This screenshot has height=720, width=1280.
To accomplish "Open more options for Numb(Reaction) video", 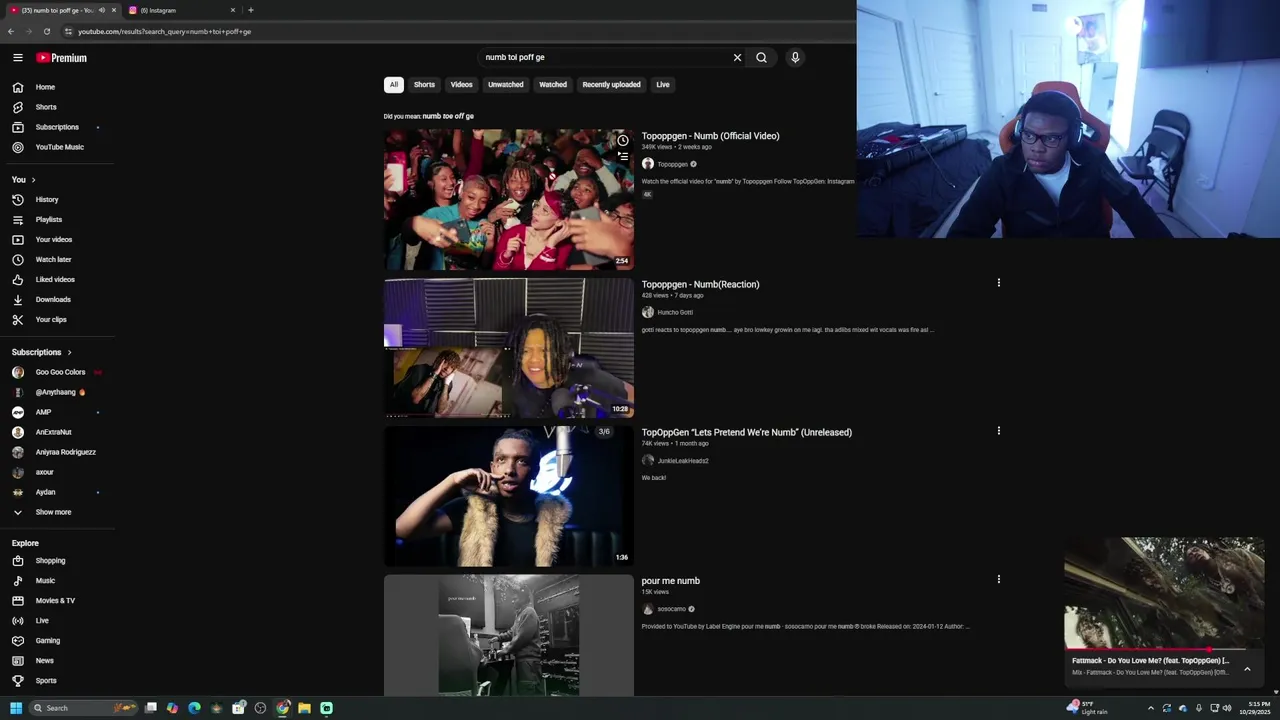I will pos(998,283).
